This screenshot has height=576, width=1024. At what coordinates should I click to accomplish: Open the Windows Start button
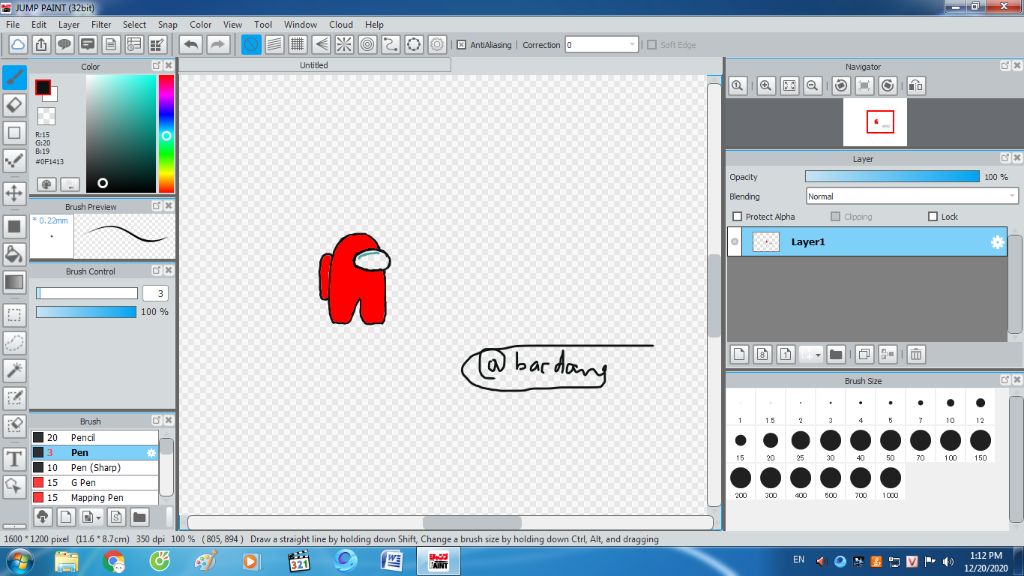[x=19, y=561]
